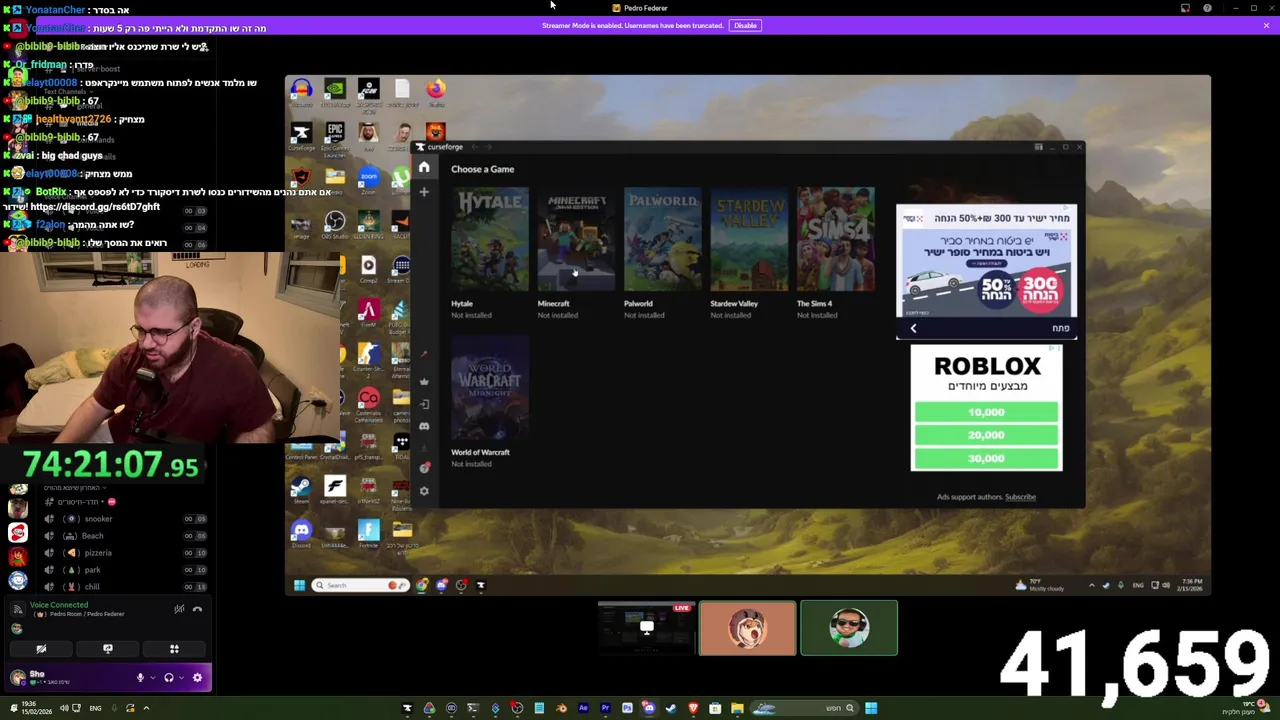
Task: Join the Beach voice channel
Action: click(x=124, y=536)
